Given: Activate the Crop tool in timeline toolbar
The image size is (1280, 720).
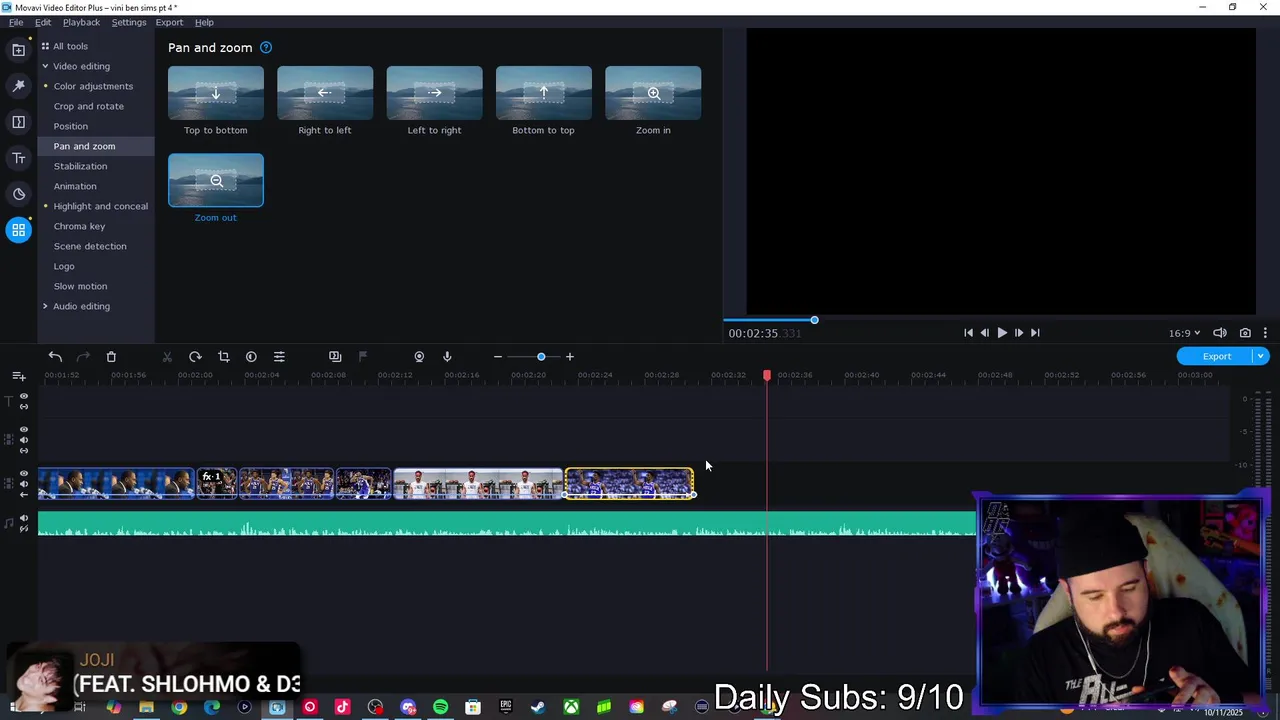Looking at the screenshot, I should point(223,357).
